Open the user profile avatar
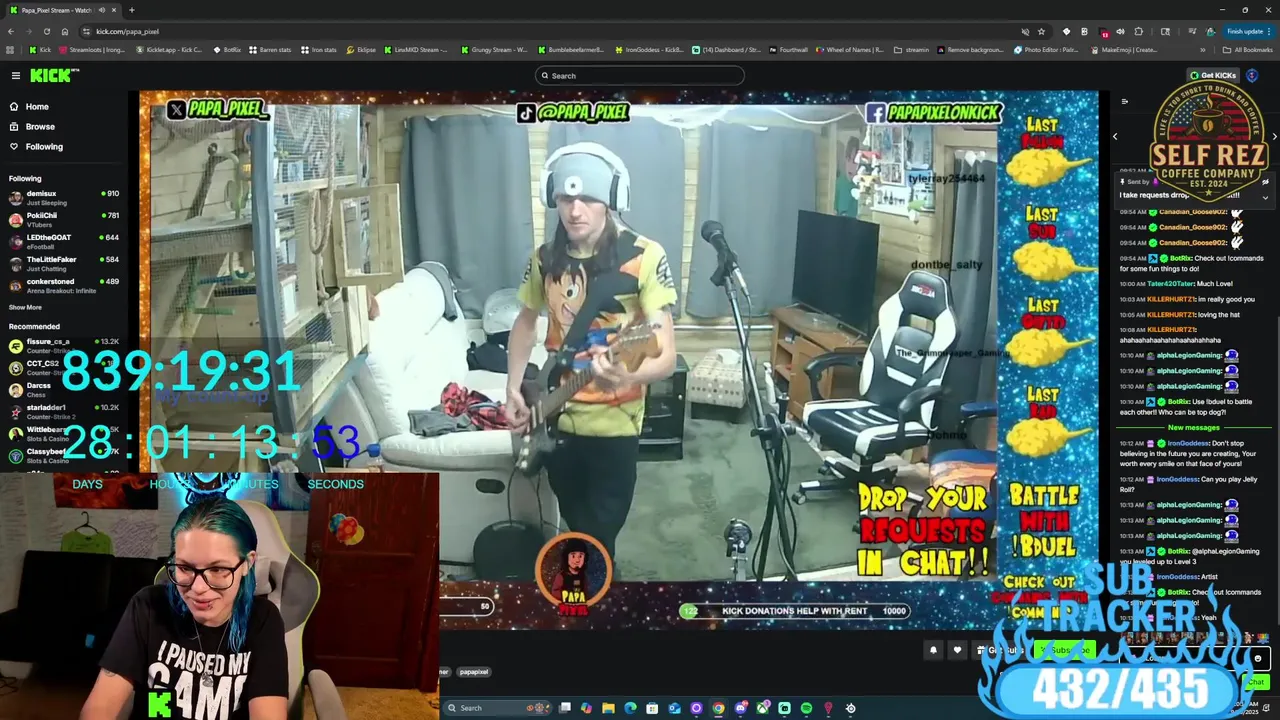Image resolution: width=1280 pixels, height=720 pixels. pos(1252,75)
